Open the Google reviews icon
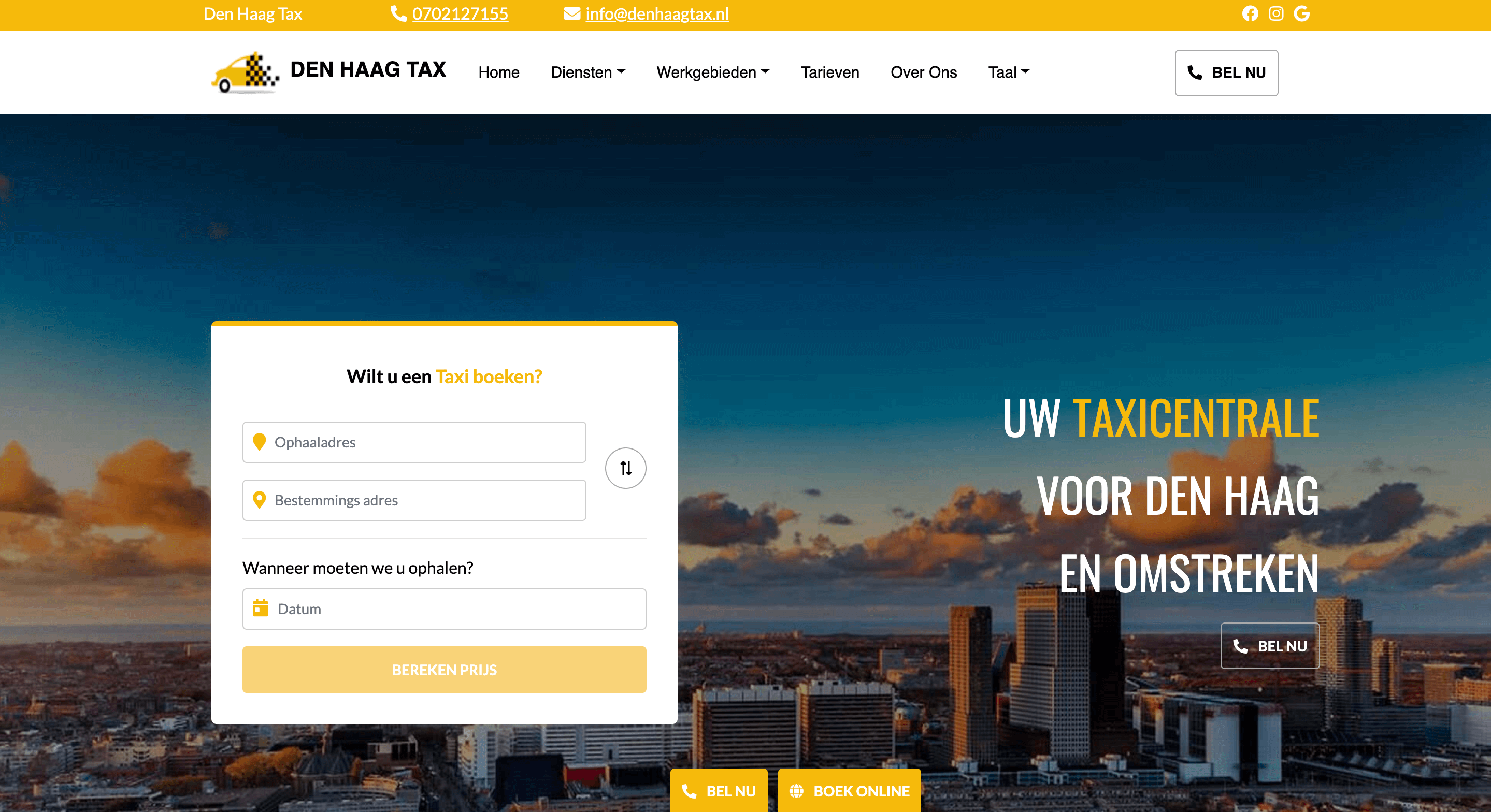This screenshot has height=812, width=1491. click(x=1302, y=13)
